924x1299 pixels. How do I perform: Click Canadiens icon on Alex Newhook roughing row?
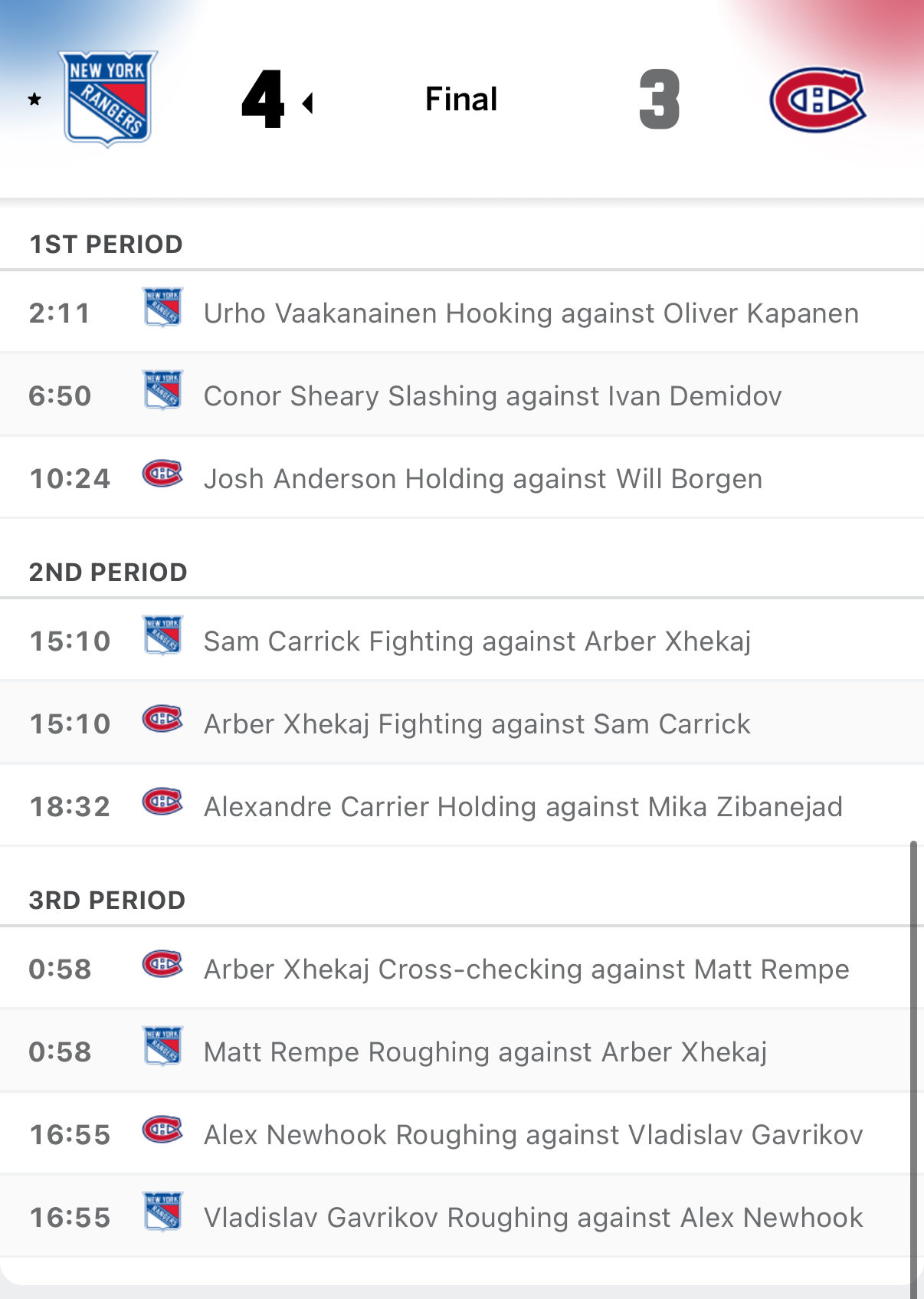[x=162, y=1129]
